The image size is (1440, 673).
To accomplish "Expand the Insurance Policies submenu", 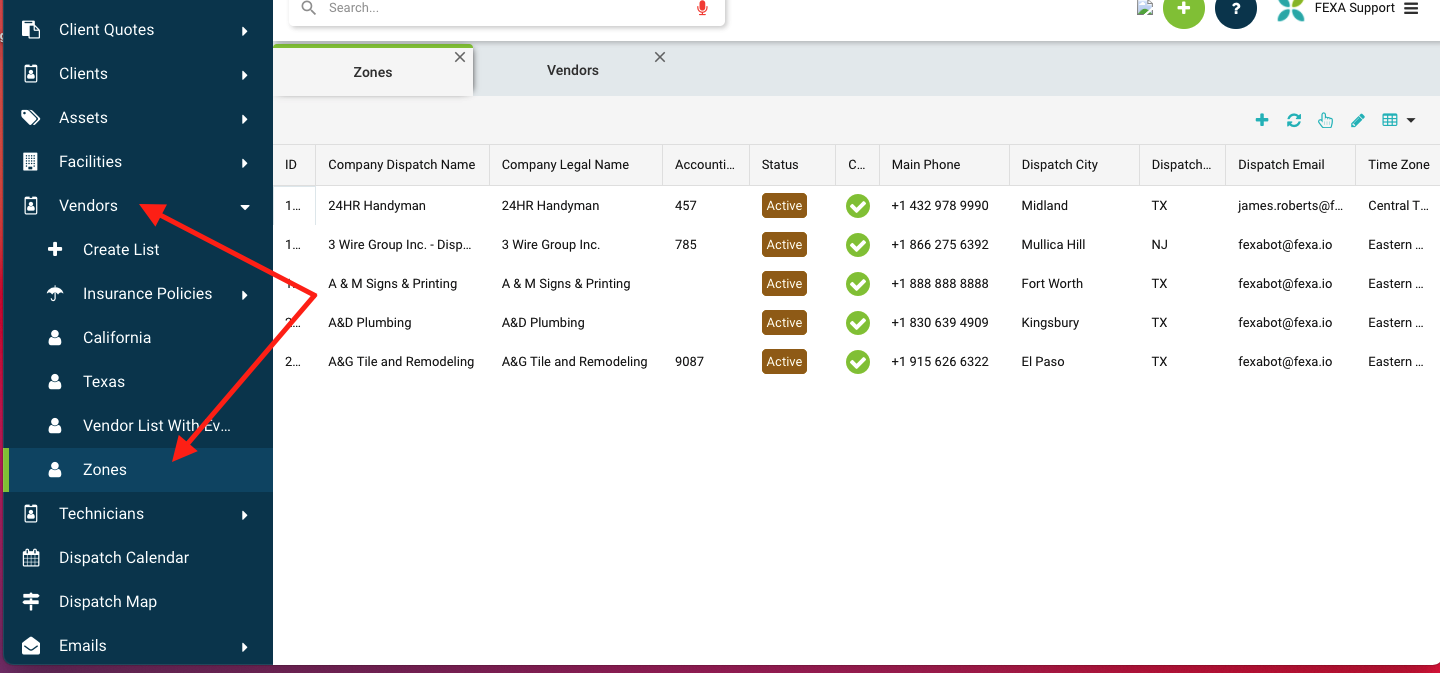I will point(245,294).
